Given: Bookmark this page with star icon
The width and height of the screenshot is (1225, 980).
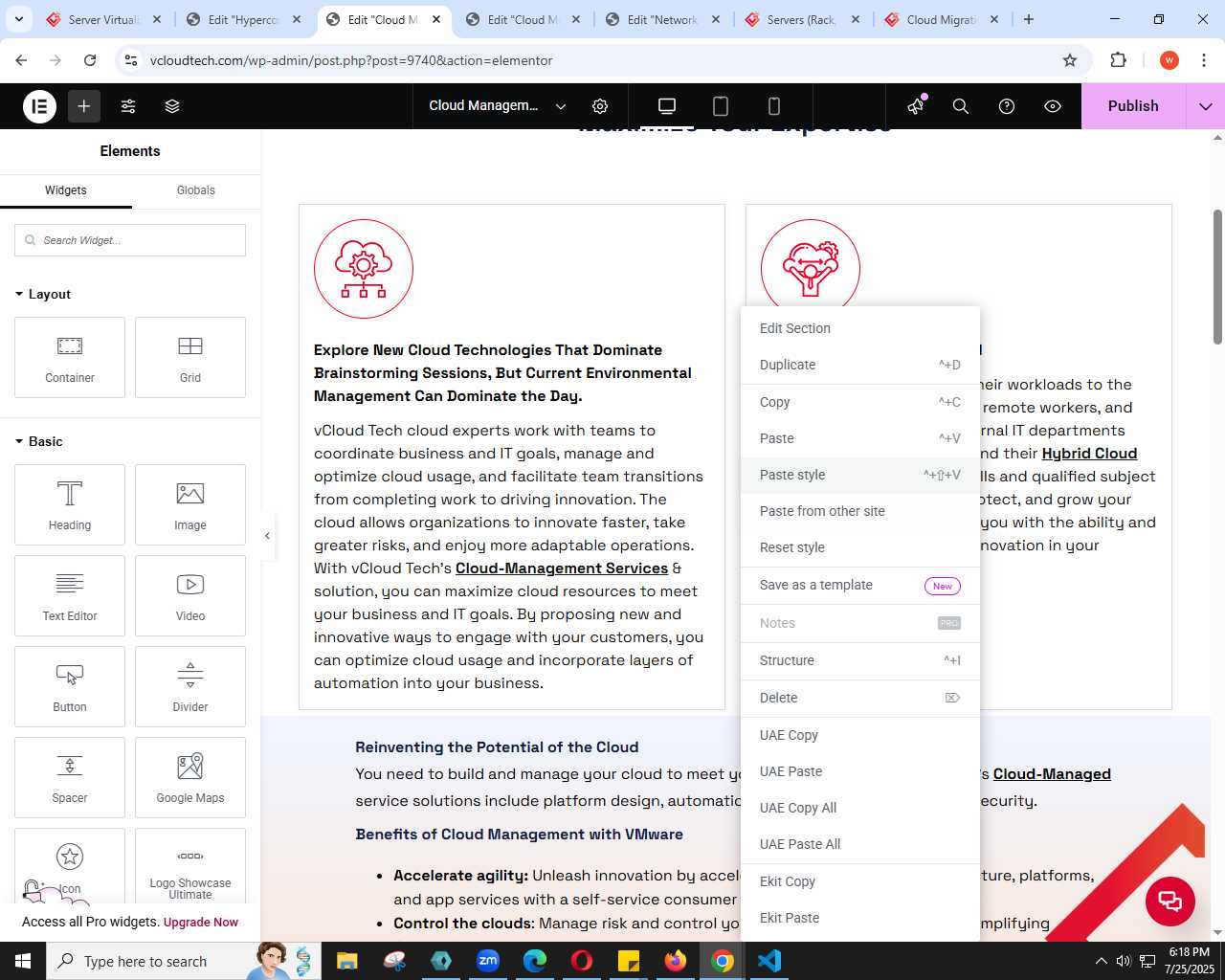Looking at the screenshot, I should point(1070,60).
